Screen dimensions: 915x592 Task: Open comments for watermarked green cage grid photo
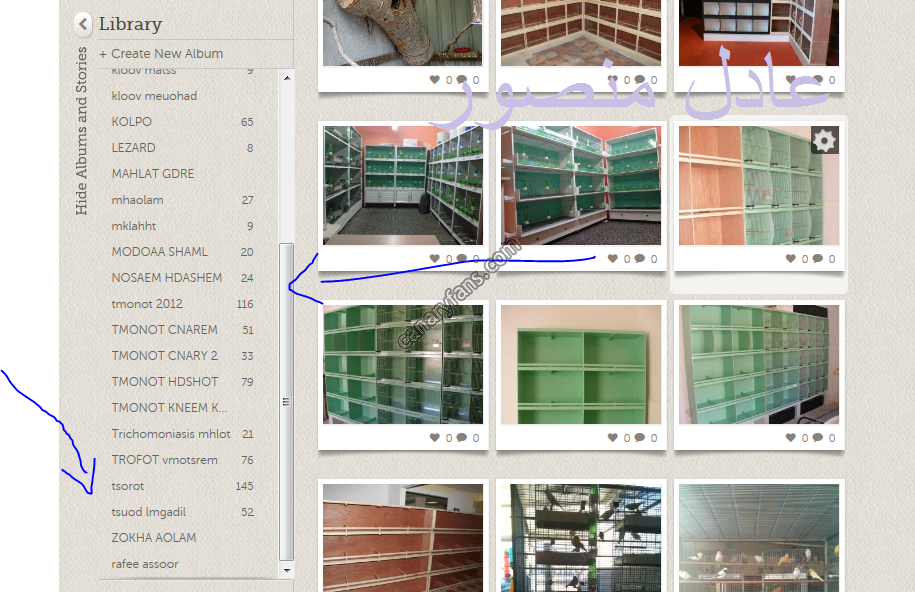click(462, 437)
